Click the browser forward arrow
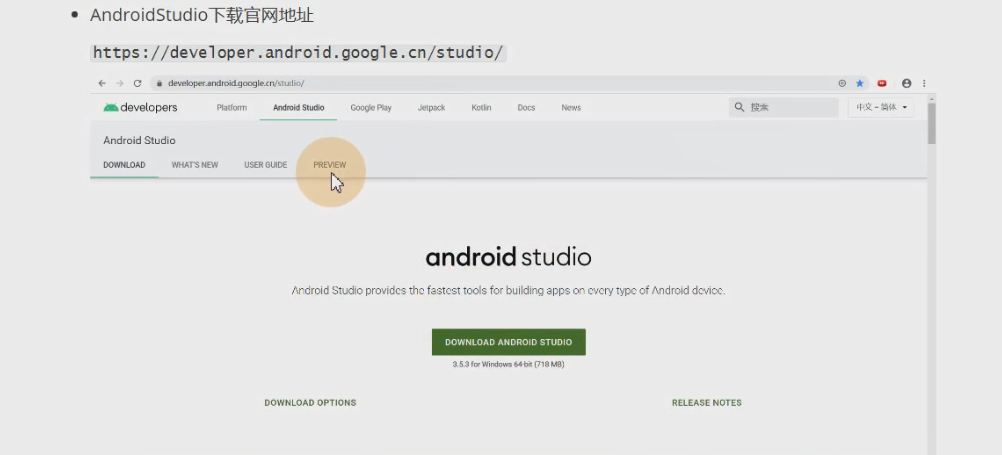This screenshot has width=1002, height=455. tap(119, 83)
